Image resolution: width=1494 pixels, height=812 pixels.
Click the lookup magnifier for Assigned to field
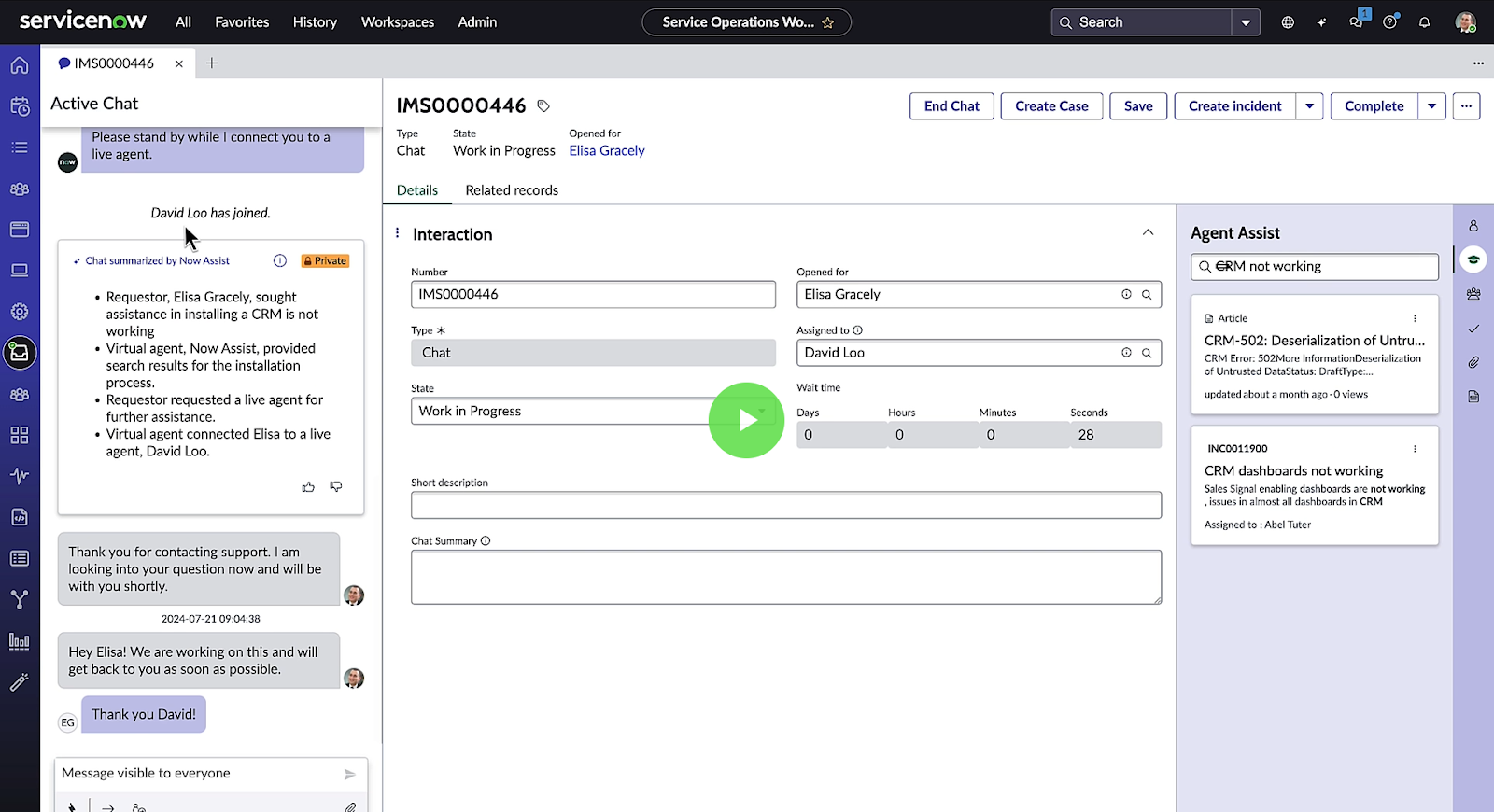pos(1147,353)
